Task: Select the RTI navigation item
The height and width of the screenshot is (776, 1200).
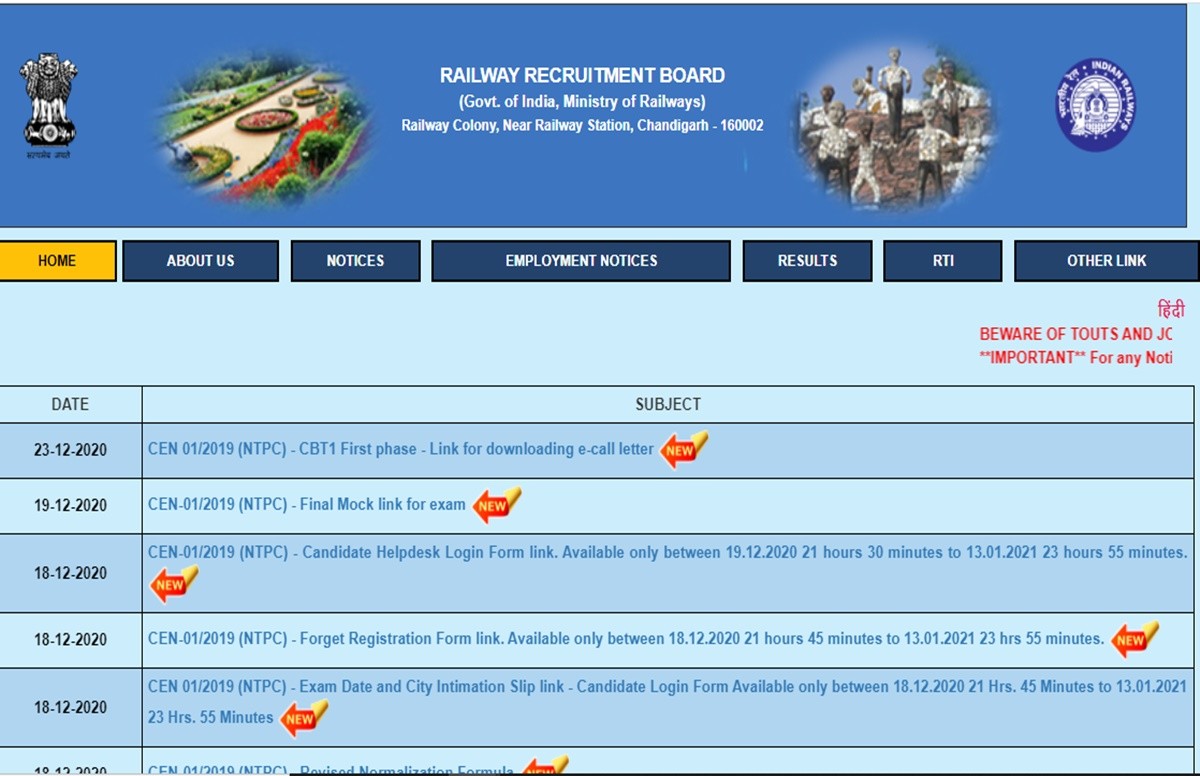Action: [942, 261]
